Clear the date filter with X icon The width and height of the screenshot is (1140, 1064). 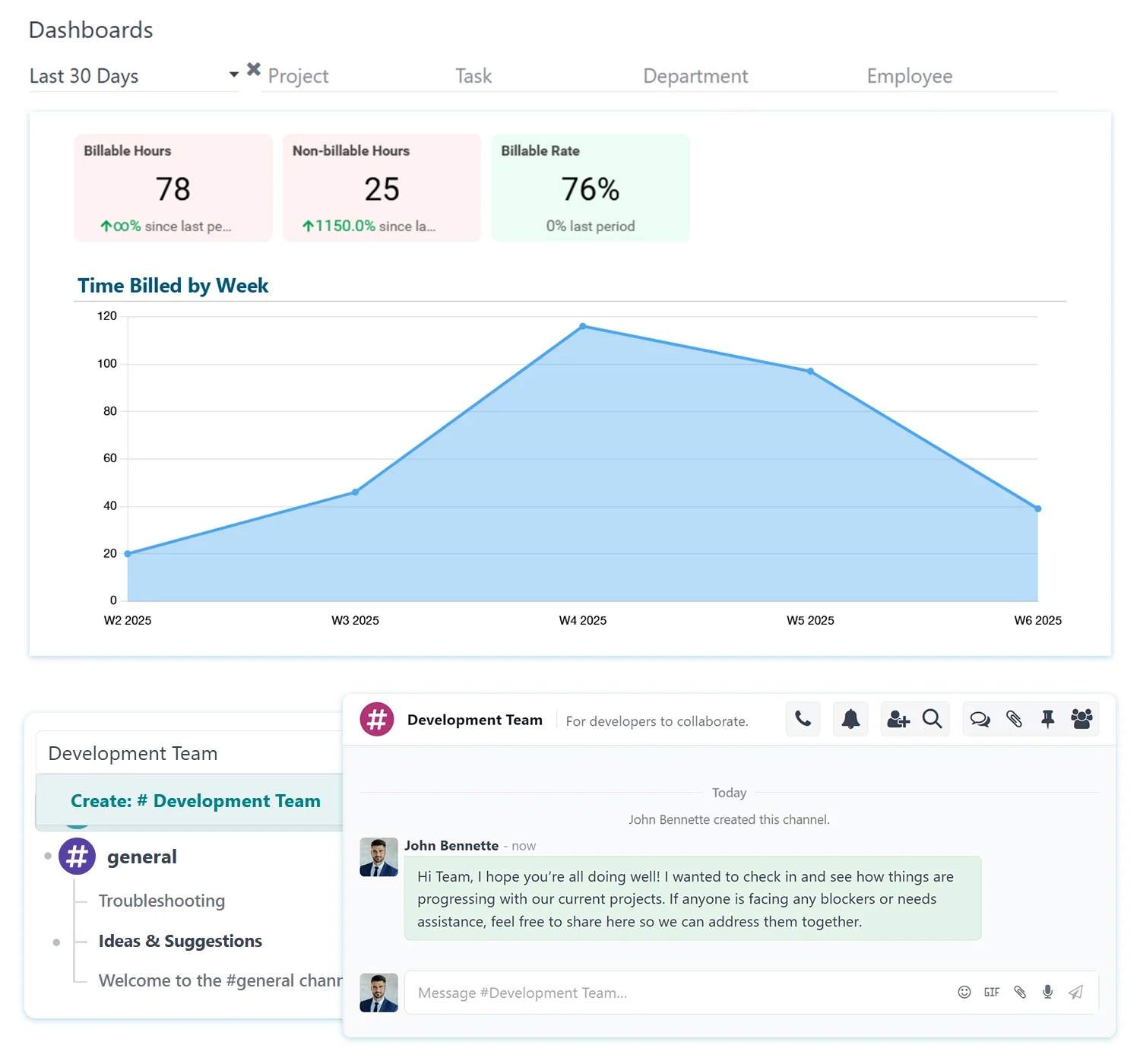click(254, 69)
